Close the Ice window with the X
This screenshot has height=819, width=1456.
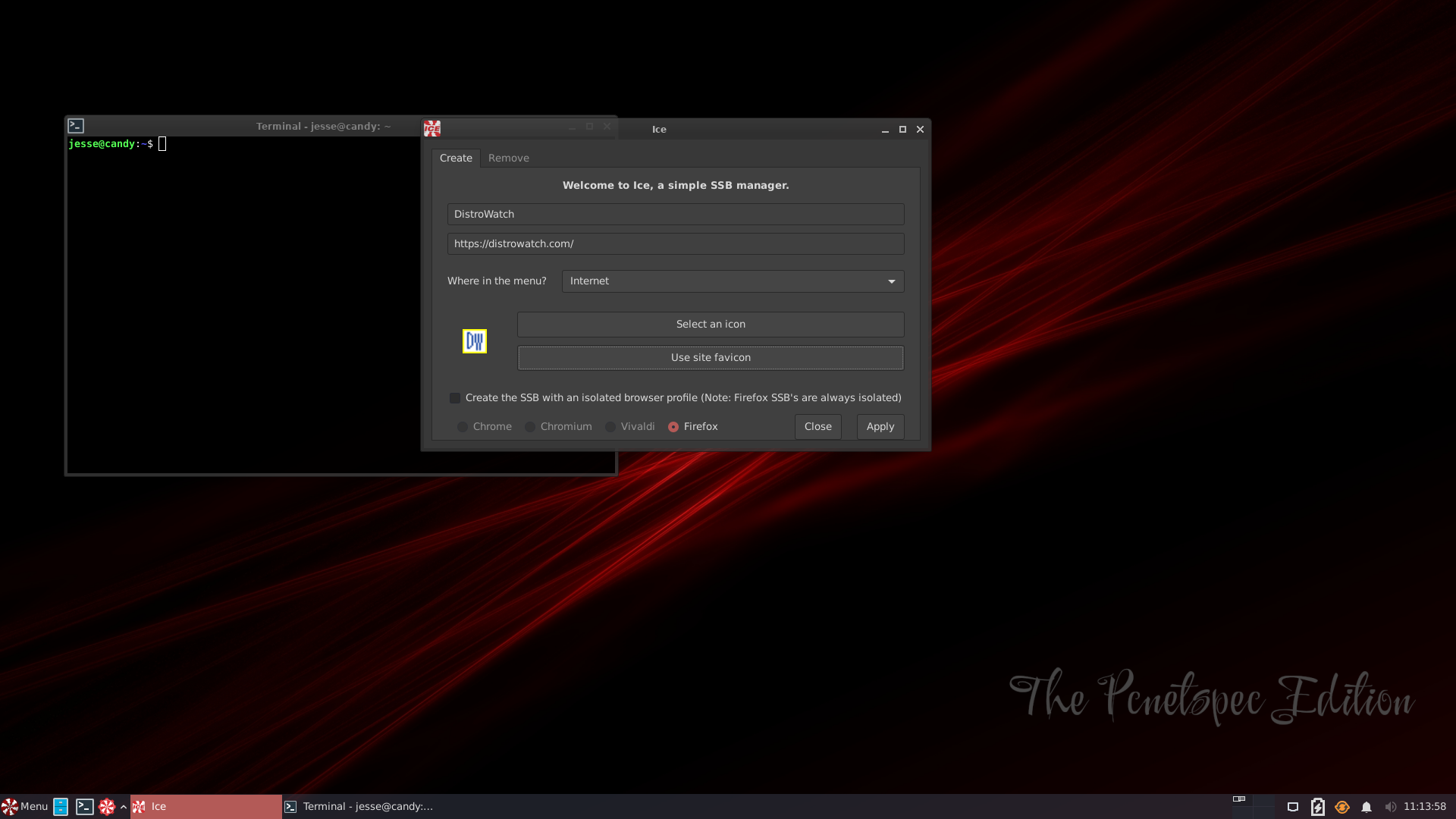920,130
